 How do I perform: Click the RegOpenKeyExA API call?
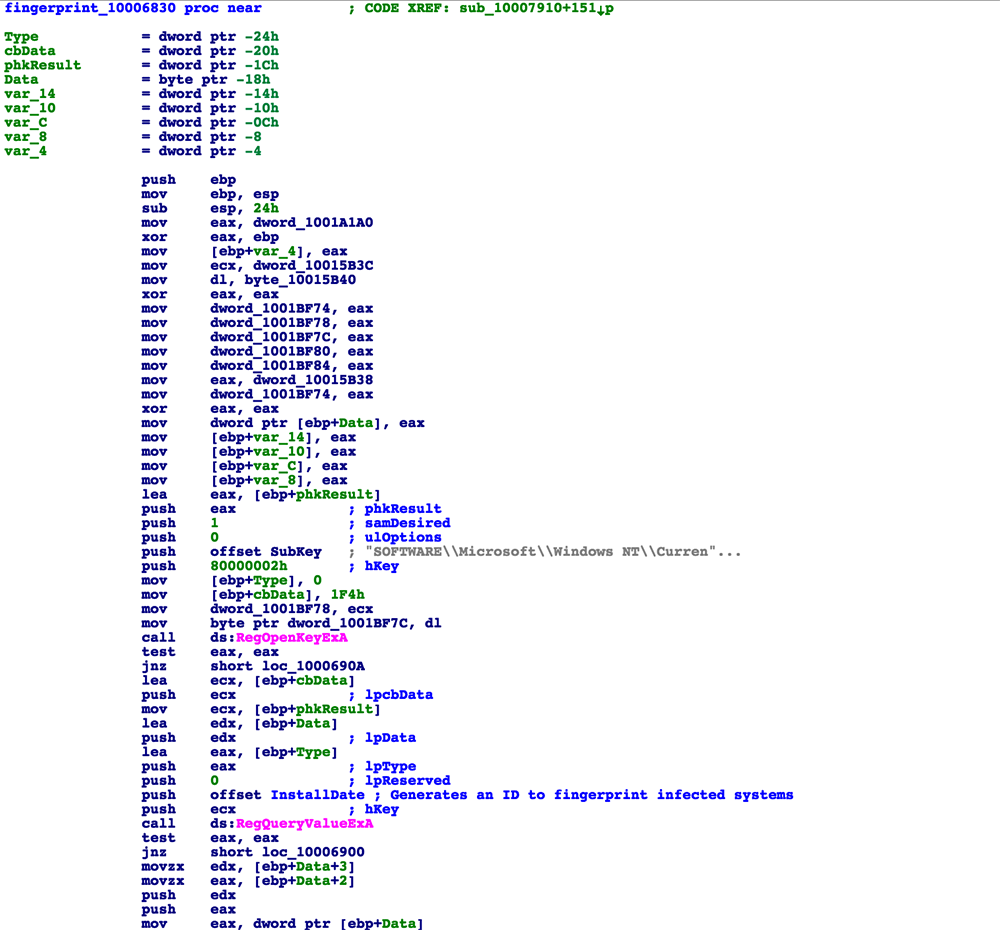tap(292, 638)
